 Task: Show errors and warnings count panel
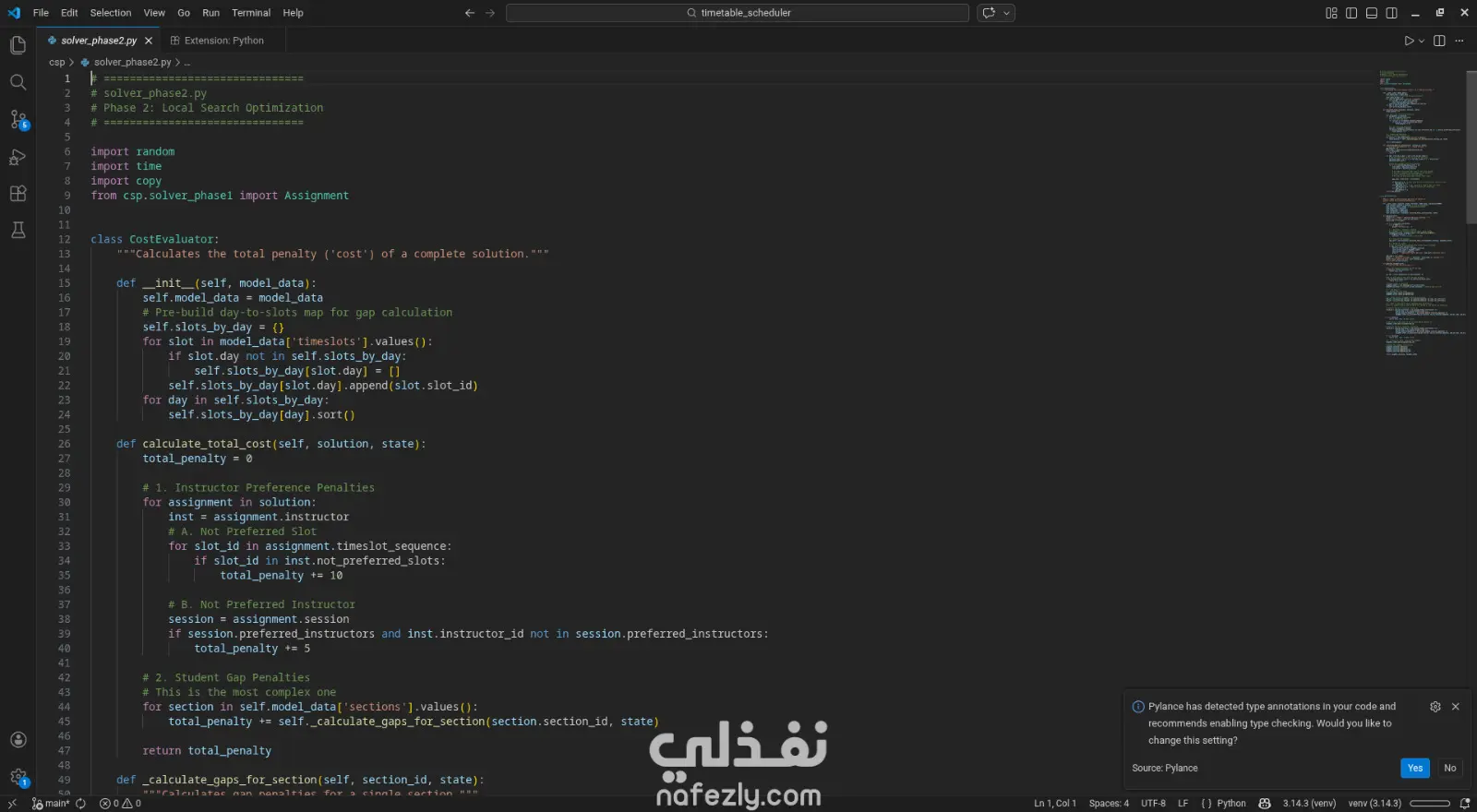click(x=120, y=804)
